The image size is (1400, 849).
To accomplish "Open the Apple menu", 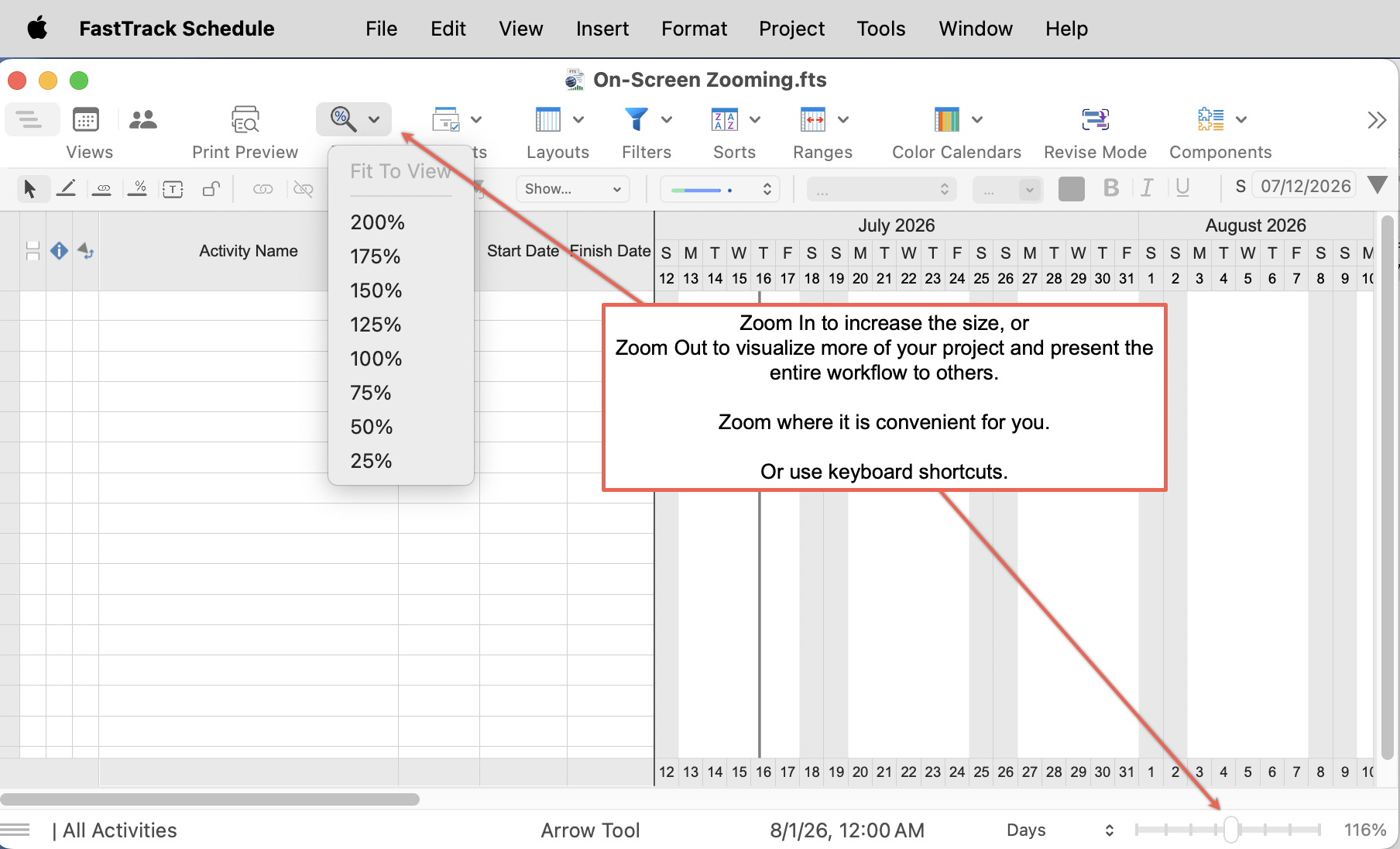I will point(37,29).
